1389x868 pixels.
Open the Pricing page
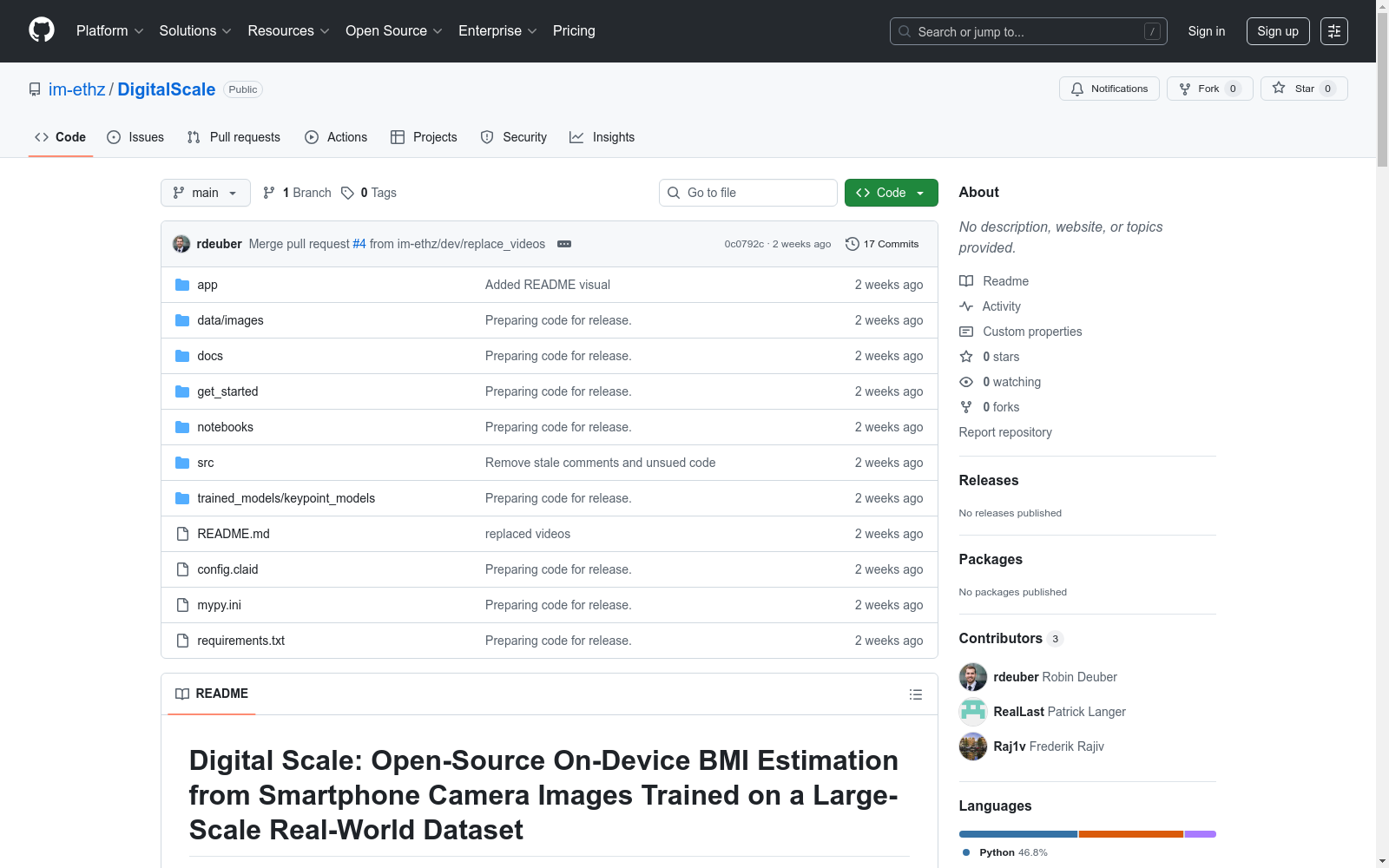tap(574, 31)
